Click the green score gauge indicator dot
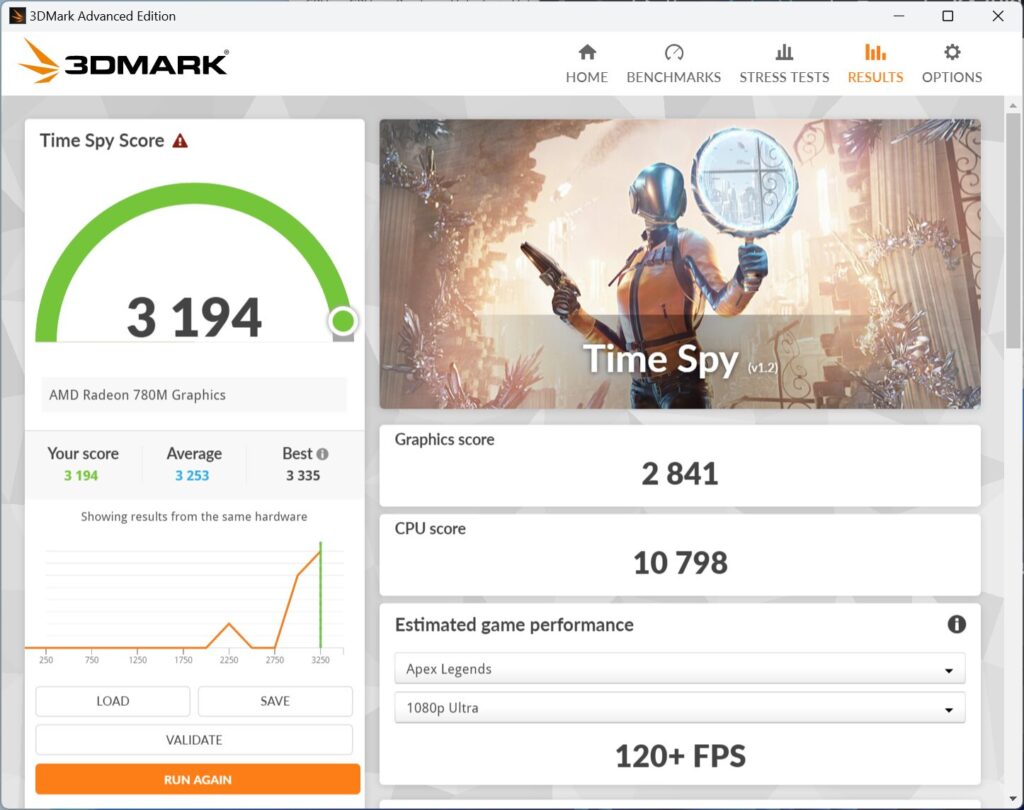Screen dimensions: 1024x810 (x=343, y=321)
